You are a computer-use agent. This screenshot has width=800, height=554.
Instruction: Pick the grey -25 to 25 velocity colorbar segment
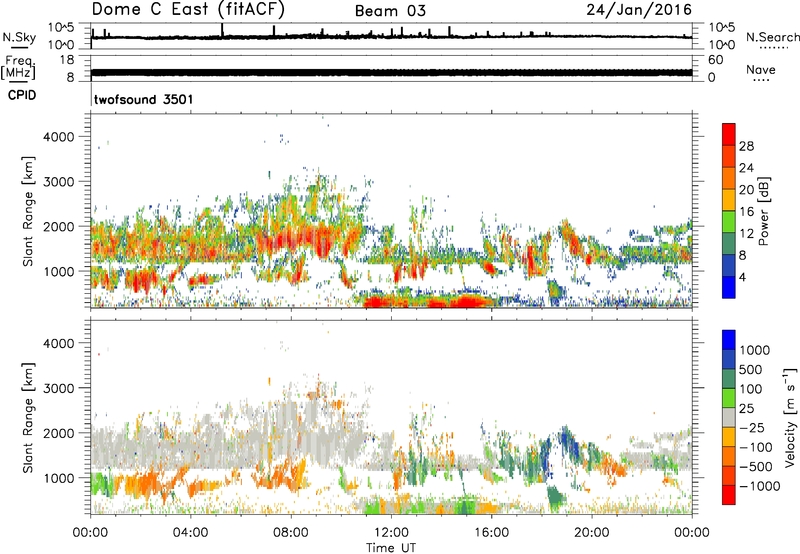tap(729, 417)
